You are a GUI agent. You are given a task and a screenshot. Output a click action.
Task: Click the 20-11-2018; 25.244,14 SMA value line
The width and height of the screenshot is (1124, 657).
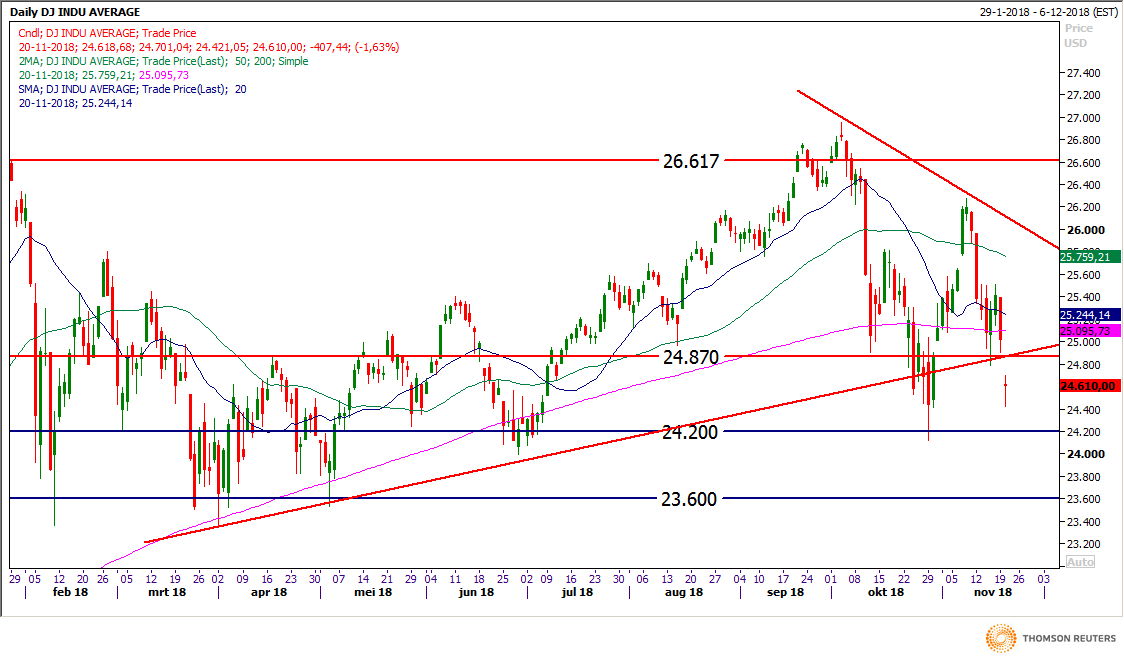(75, 103)
